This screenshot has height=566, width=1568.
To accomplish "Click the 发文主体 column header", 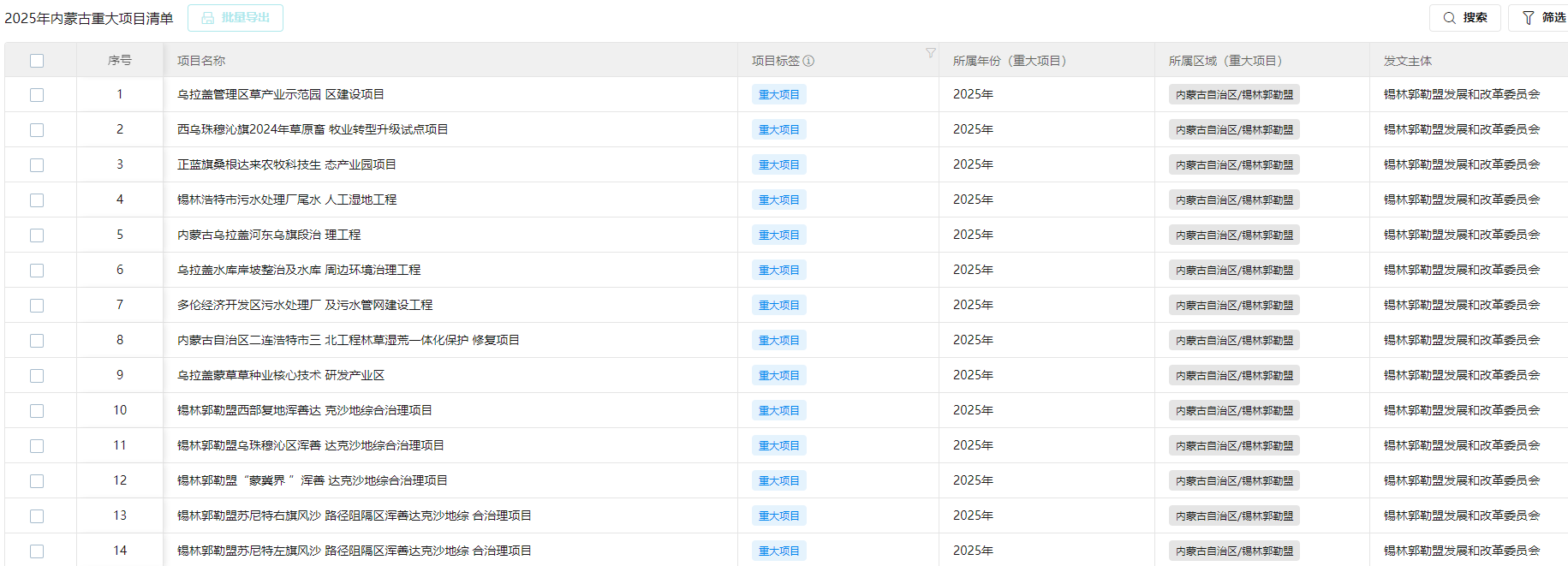I will [x=1407, y=61].
